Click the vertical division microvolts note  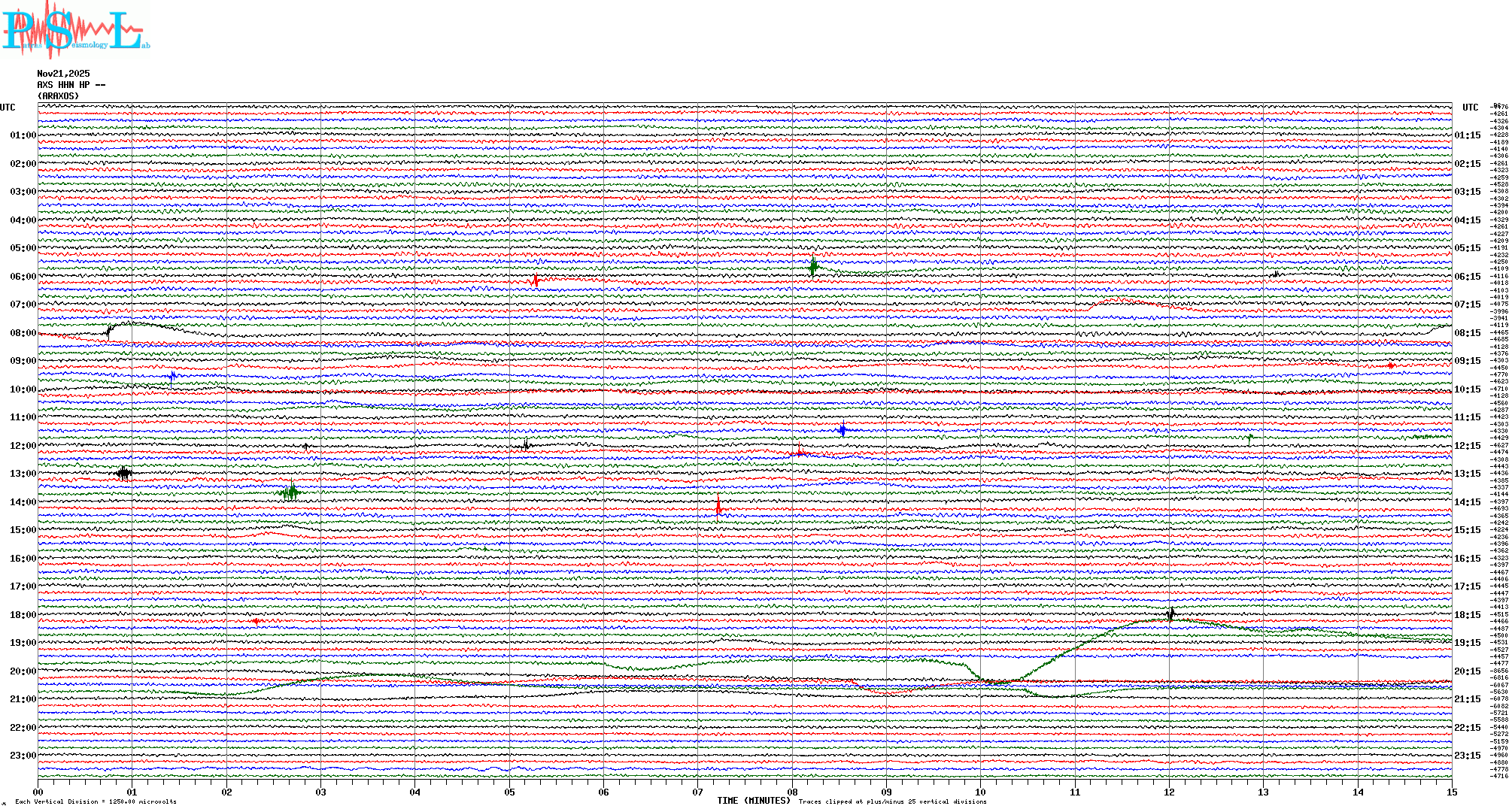pos(96,801)
